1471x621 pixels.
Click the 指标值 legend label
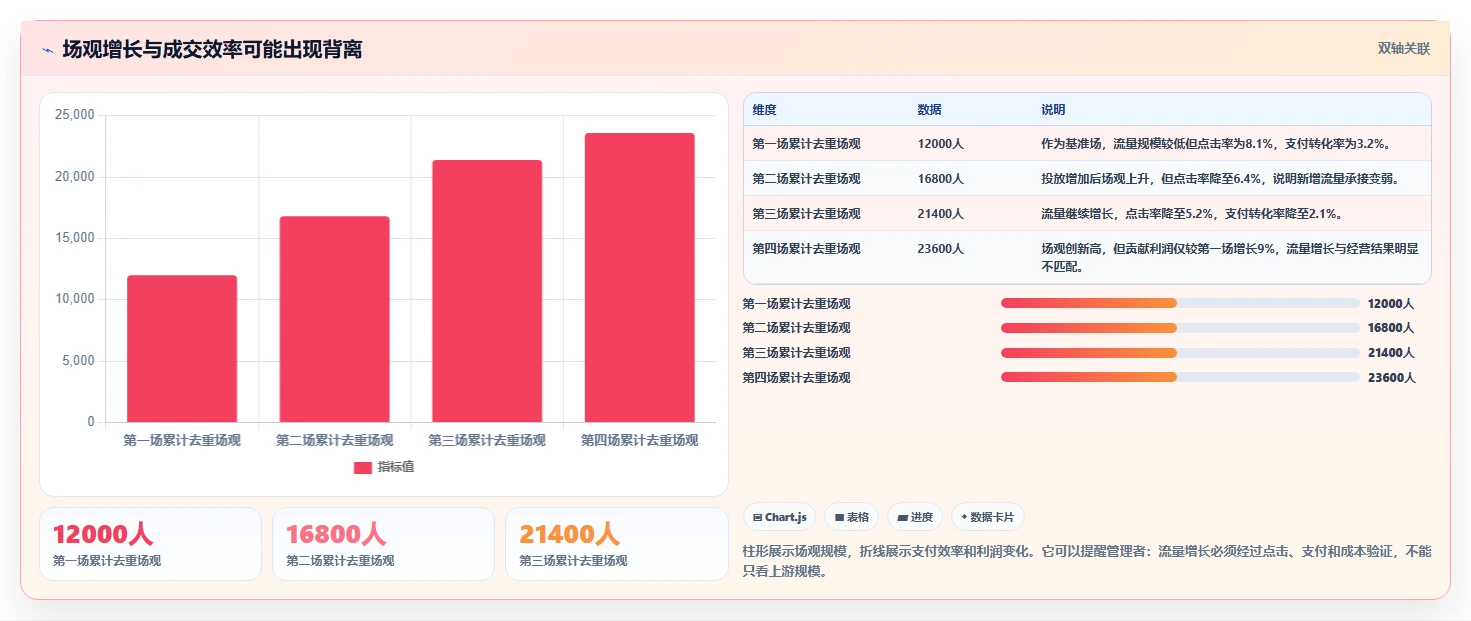(x=396, y=468)
